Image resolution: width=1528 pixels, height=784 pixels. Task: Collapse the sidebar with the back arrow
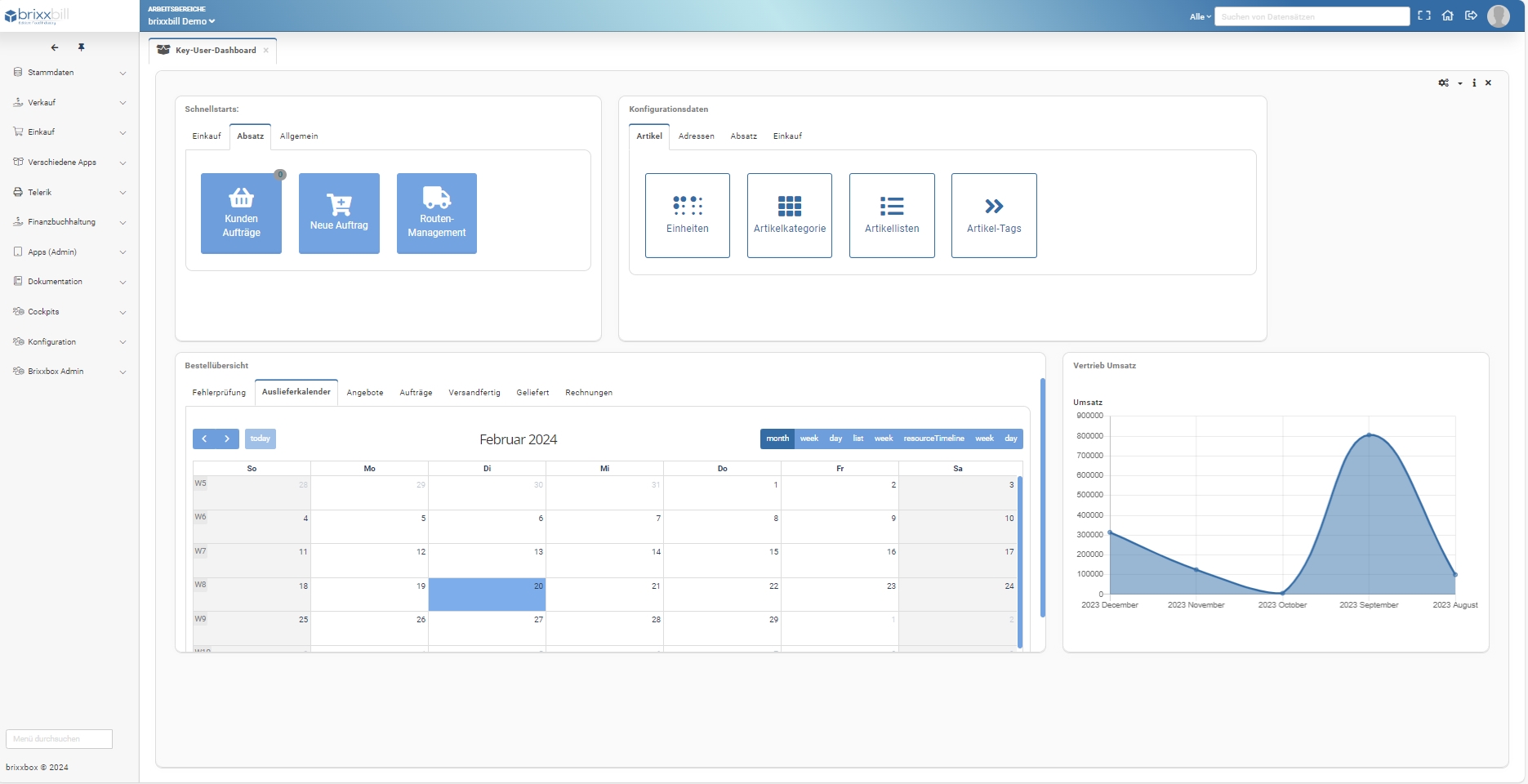(55, 47)
